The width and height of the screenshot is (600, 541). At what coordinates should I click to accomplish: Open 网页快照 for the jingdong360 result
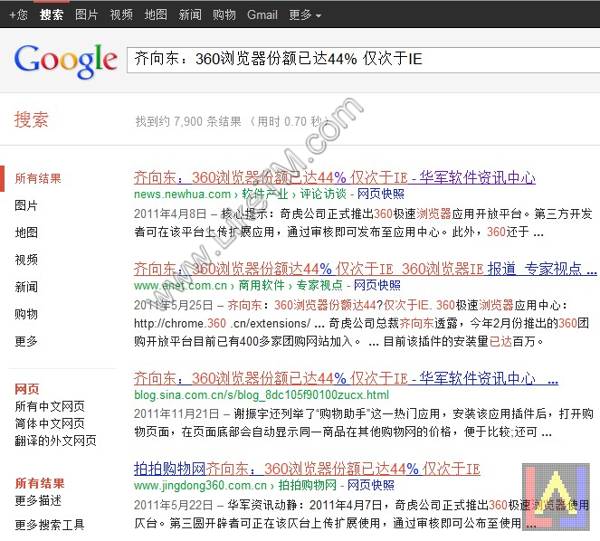[x=371, y=486]
